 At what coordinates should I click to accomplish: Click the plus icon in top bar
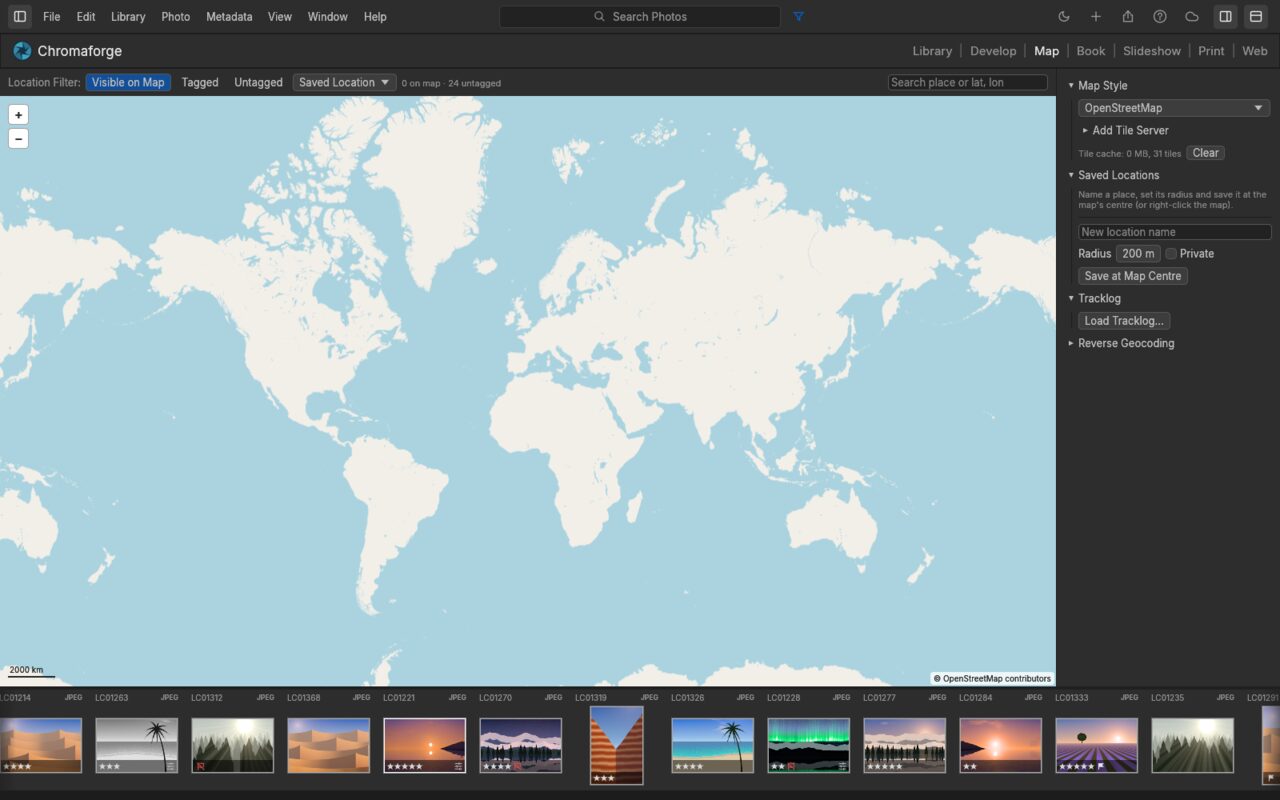tap(1096, 17)
